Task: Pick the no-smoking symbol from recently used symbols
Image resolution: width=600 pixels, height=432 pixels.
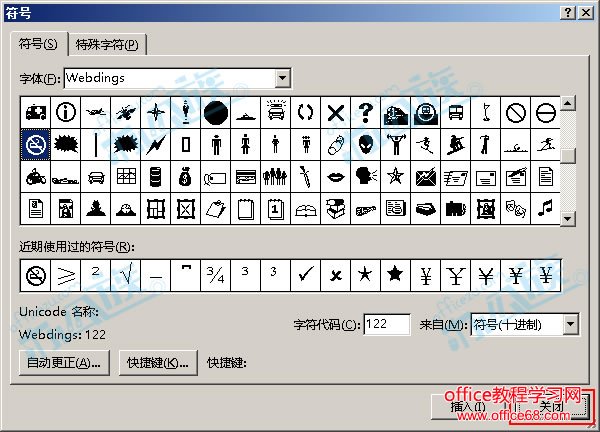Action: point(36,276)
